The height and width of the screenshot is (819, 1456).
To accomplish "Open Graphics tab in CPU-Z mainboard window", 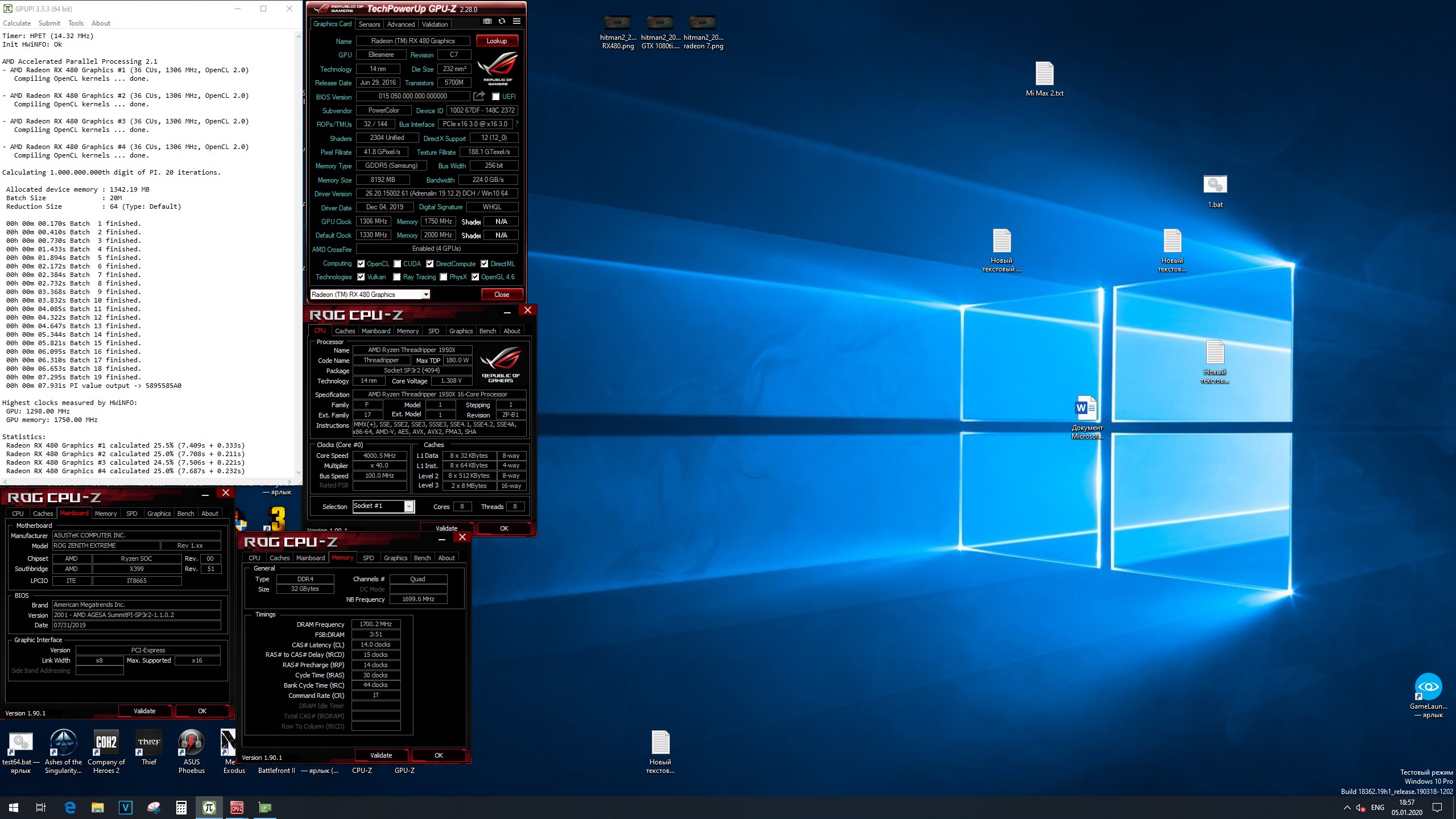I will coord(159,514).
